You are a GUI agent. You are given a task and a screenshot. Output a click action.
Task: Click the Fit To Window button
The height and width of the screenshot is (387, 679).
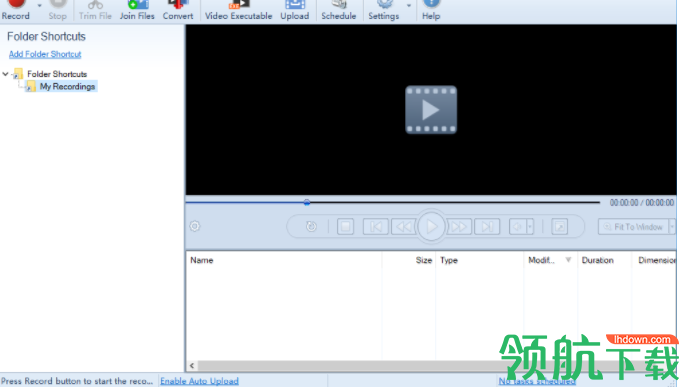[x=634, y=227]
